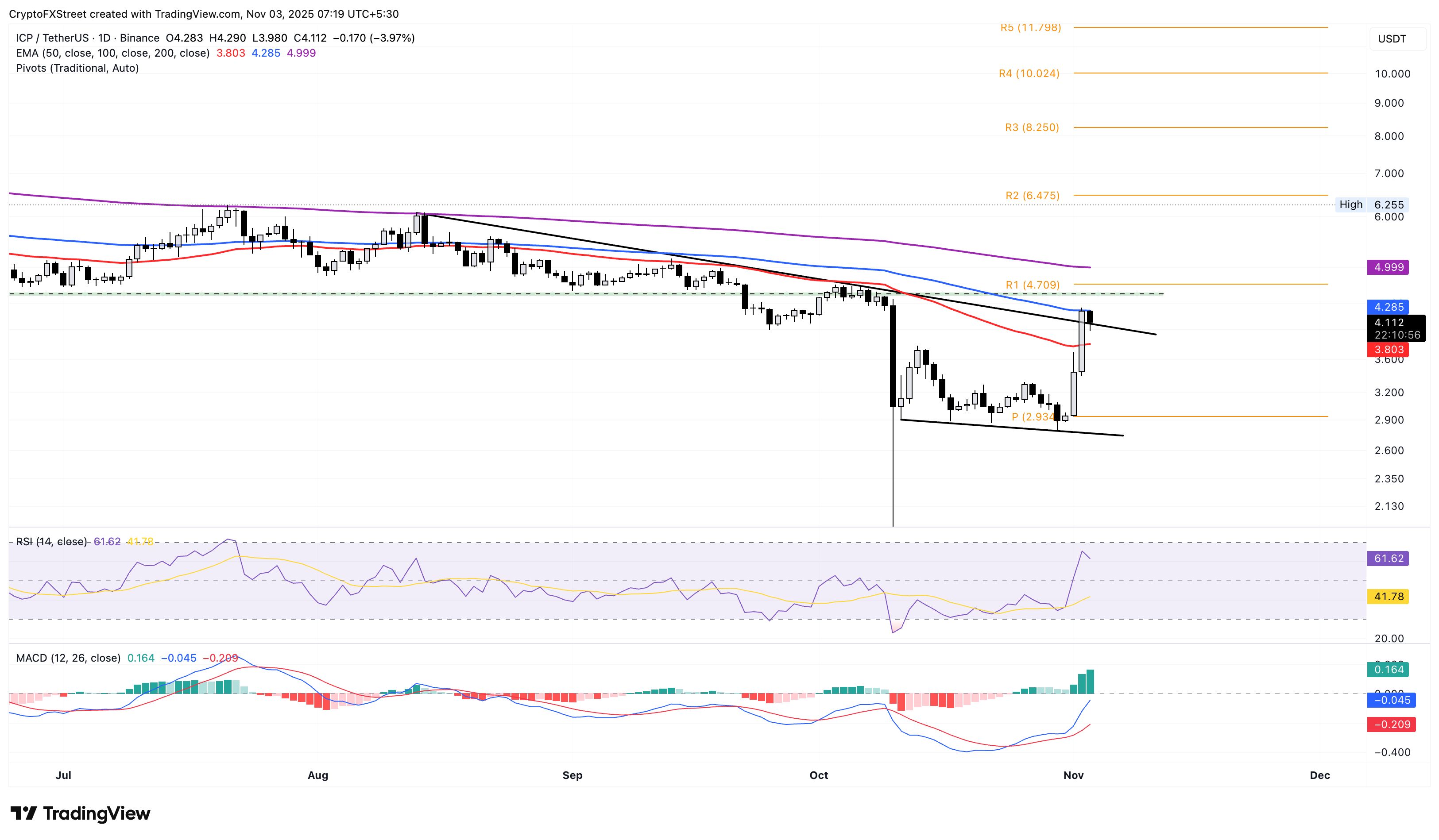Click the Aug date on time axis

click(317, 775)
